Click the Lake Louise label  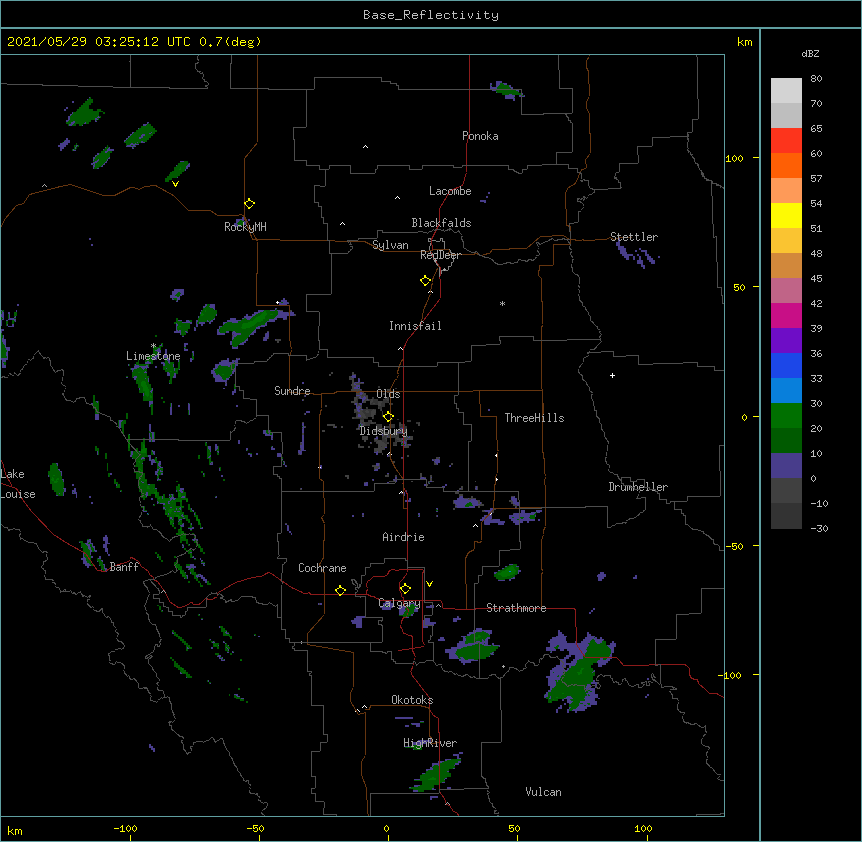(x=18, y=484)
